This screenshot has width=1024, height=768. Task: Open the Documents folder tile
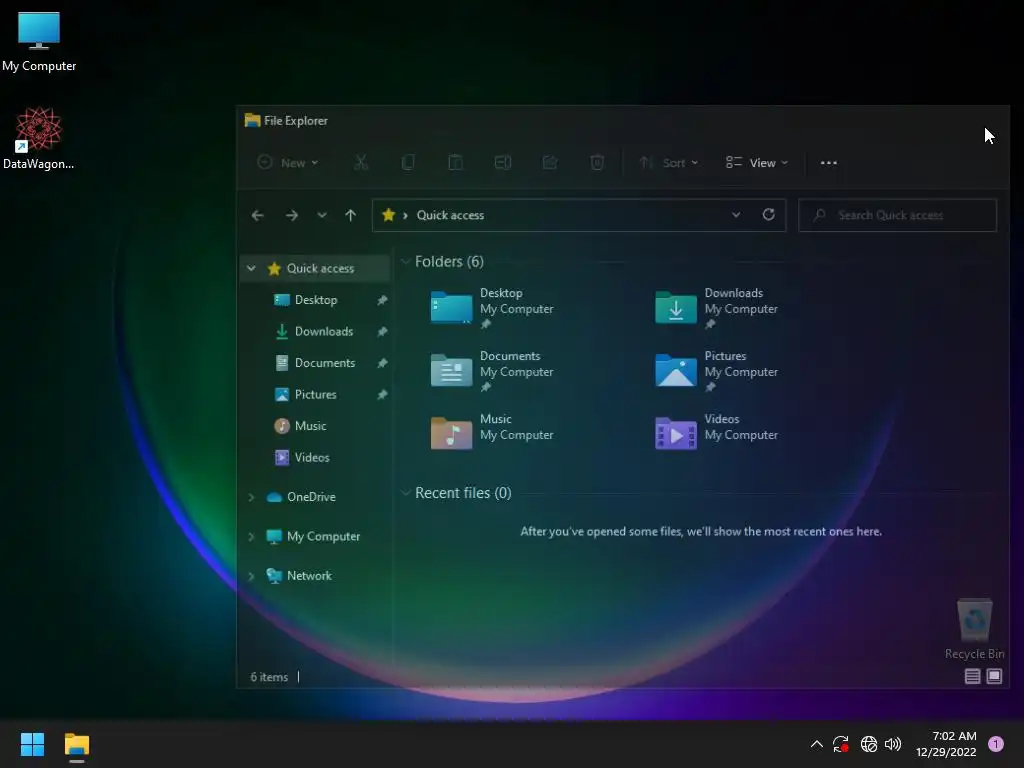click(x=492, y=371)
